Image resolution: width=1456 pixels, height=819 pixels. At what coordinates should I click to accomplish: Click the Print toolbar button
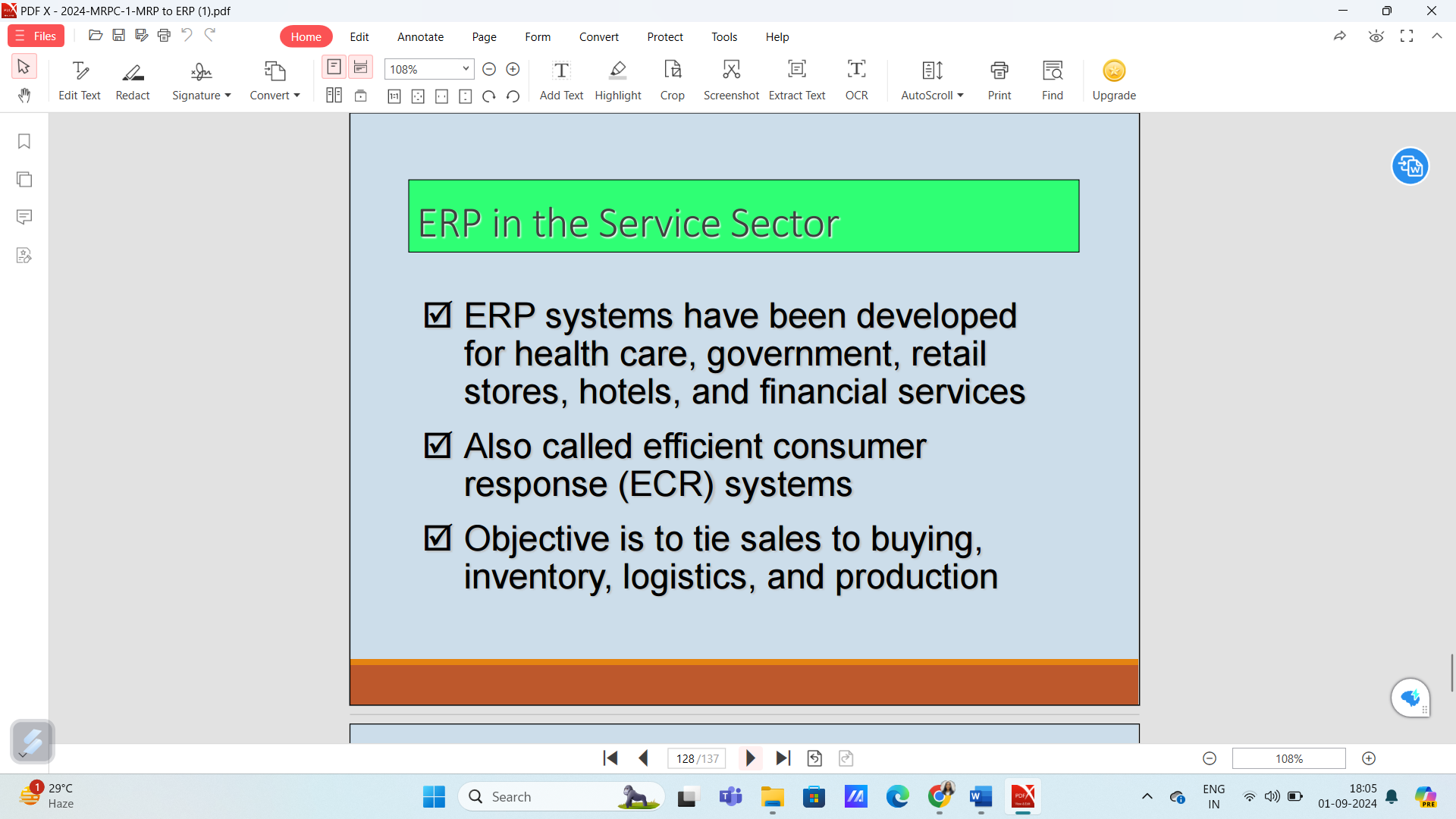click(999, 80)
